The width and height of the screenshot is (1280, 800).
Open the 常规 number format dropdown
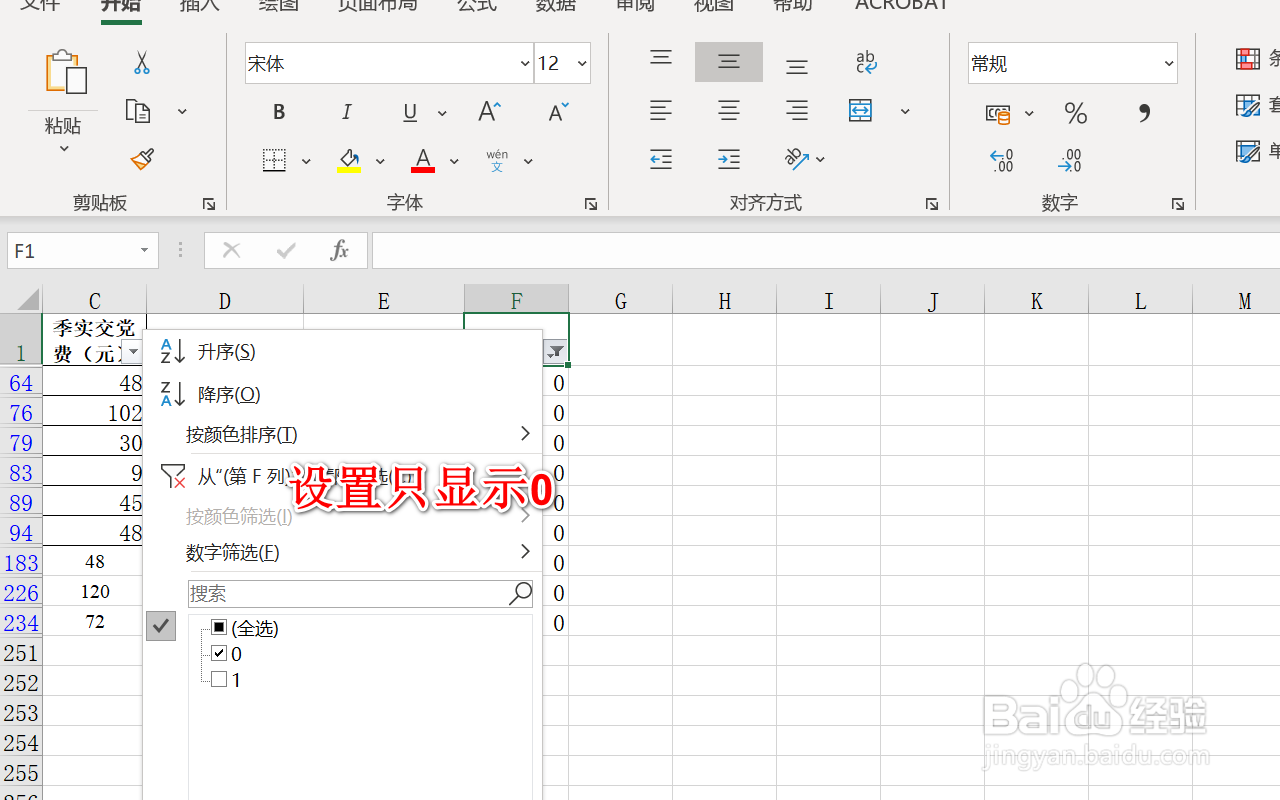pyautogui.click(x=1169, y=62)
